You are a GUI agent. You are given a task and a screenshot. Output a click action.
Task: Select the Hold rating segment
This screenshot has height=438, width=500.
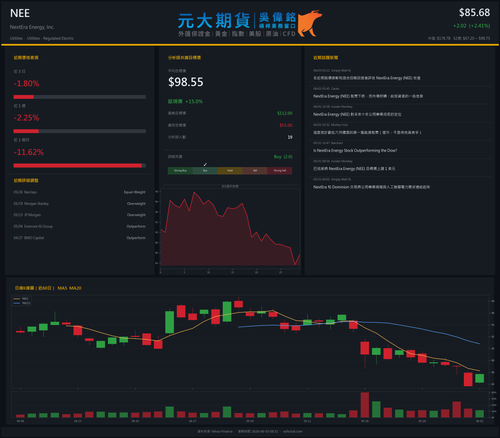pos(230,171)
